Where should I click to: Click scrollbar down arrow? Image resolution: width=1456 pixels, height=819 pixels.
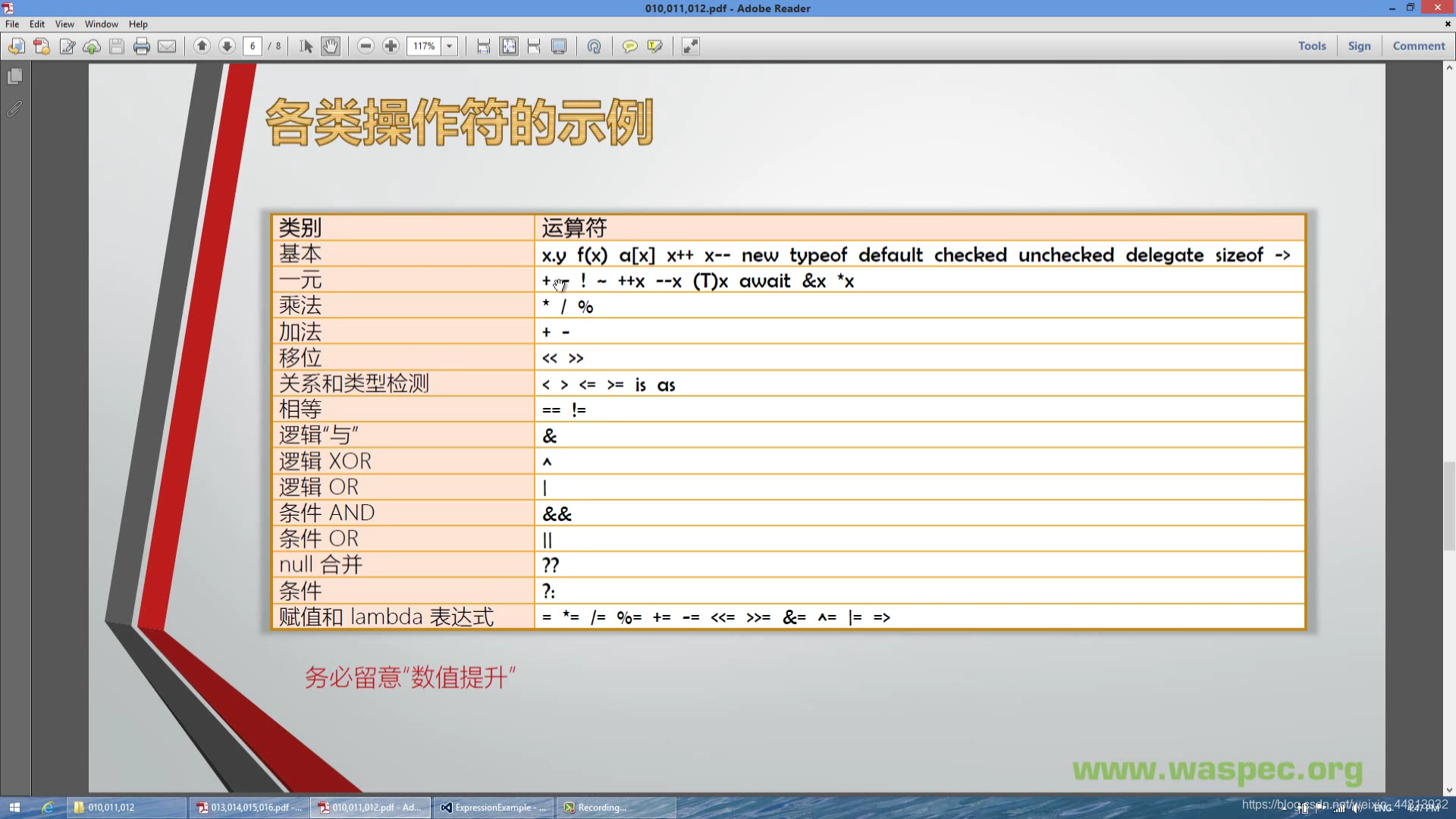[x=1449, y=789]
